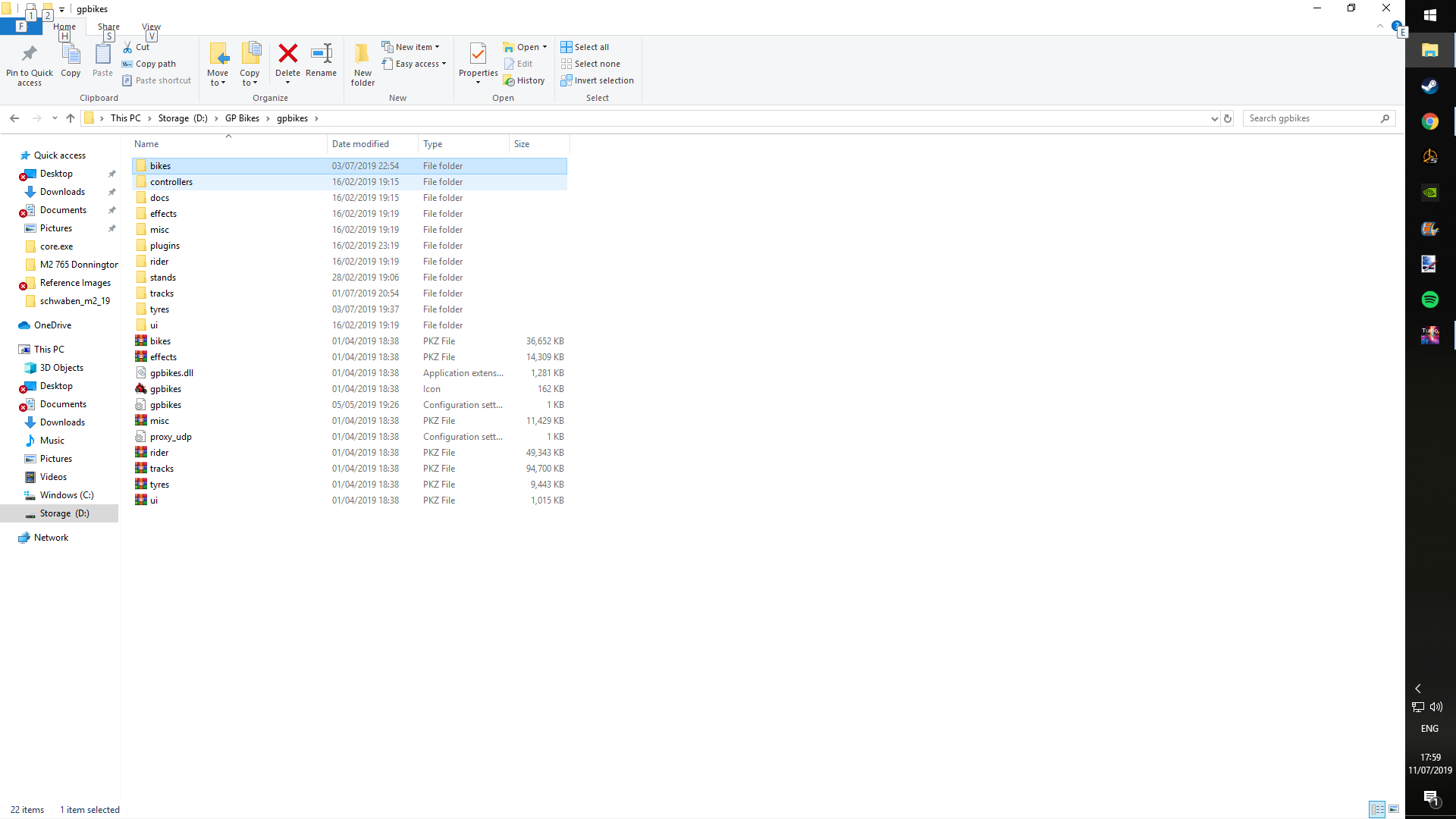This screenshot has height=819, width=1456.
Task: Click Storage (D:) in the breadcrumb
Action: pos(183,118)
